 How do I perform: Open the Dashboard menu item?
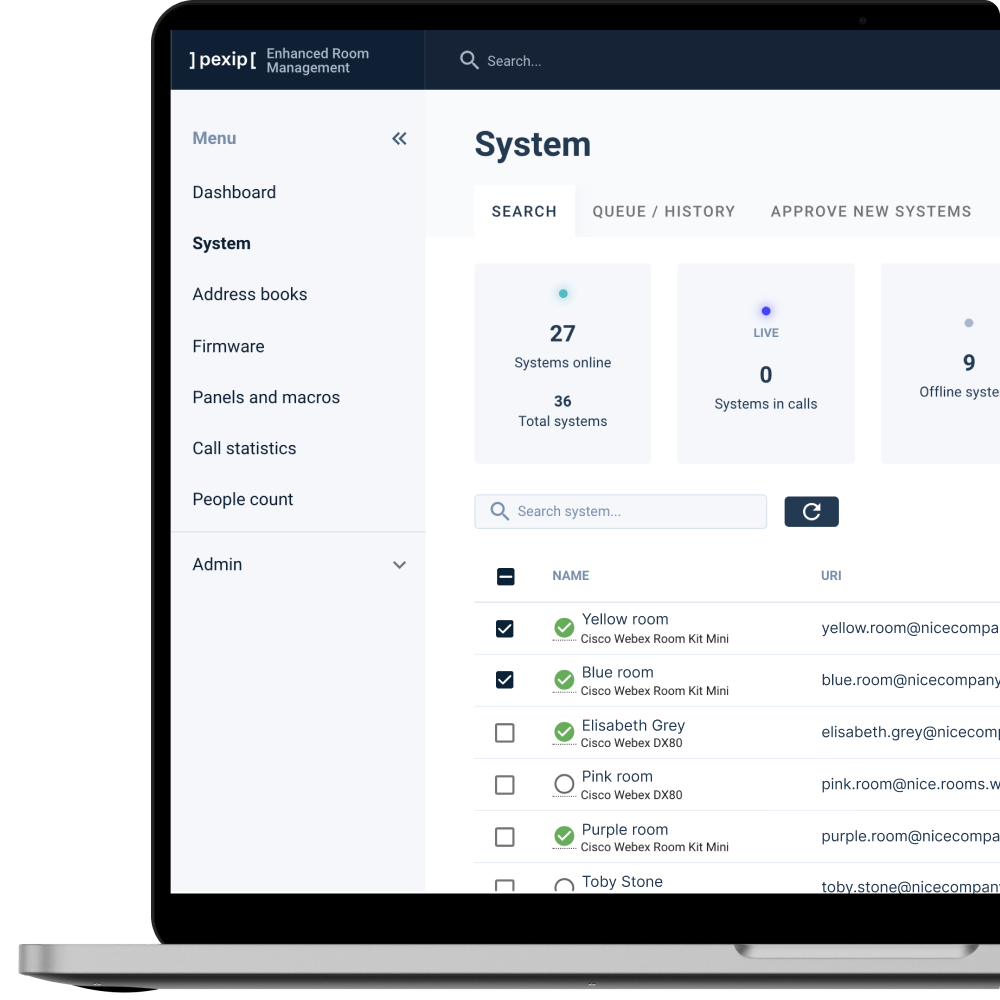point(234,193)
